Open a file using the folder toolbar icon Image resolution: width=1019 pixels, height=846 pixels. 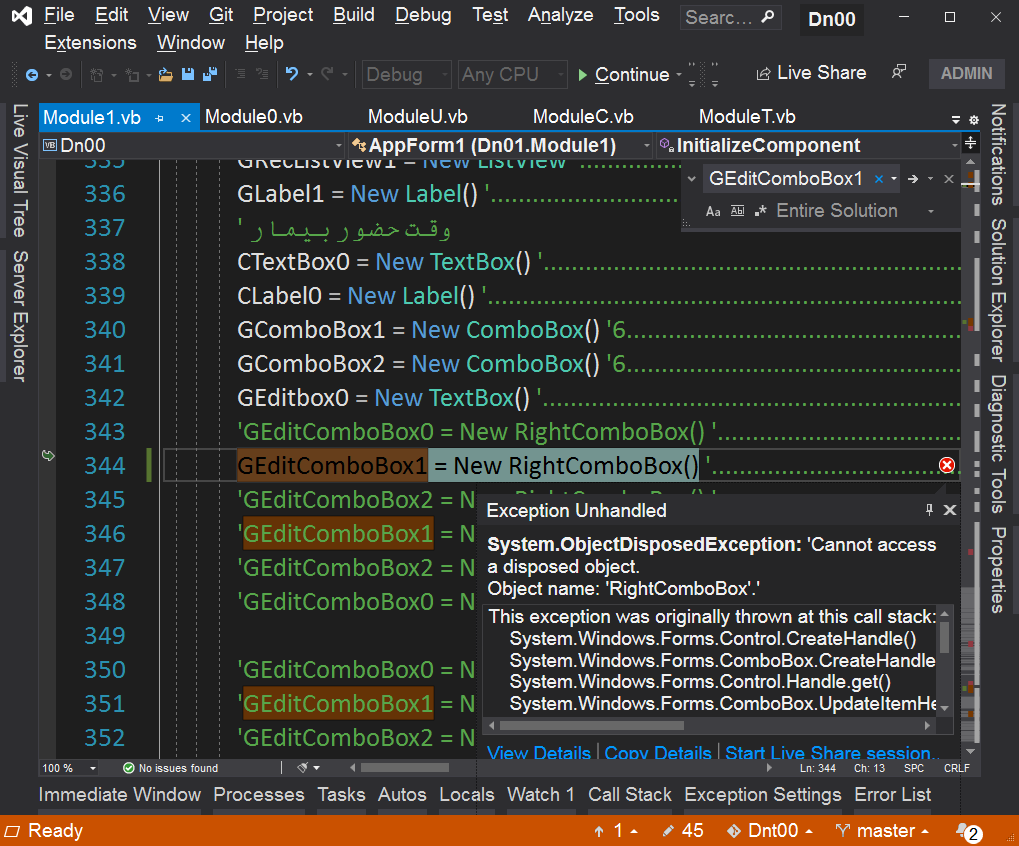165,73
